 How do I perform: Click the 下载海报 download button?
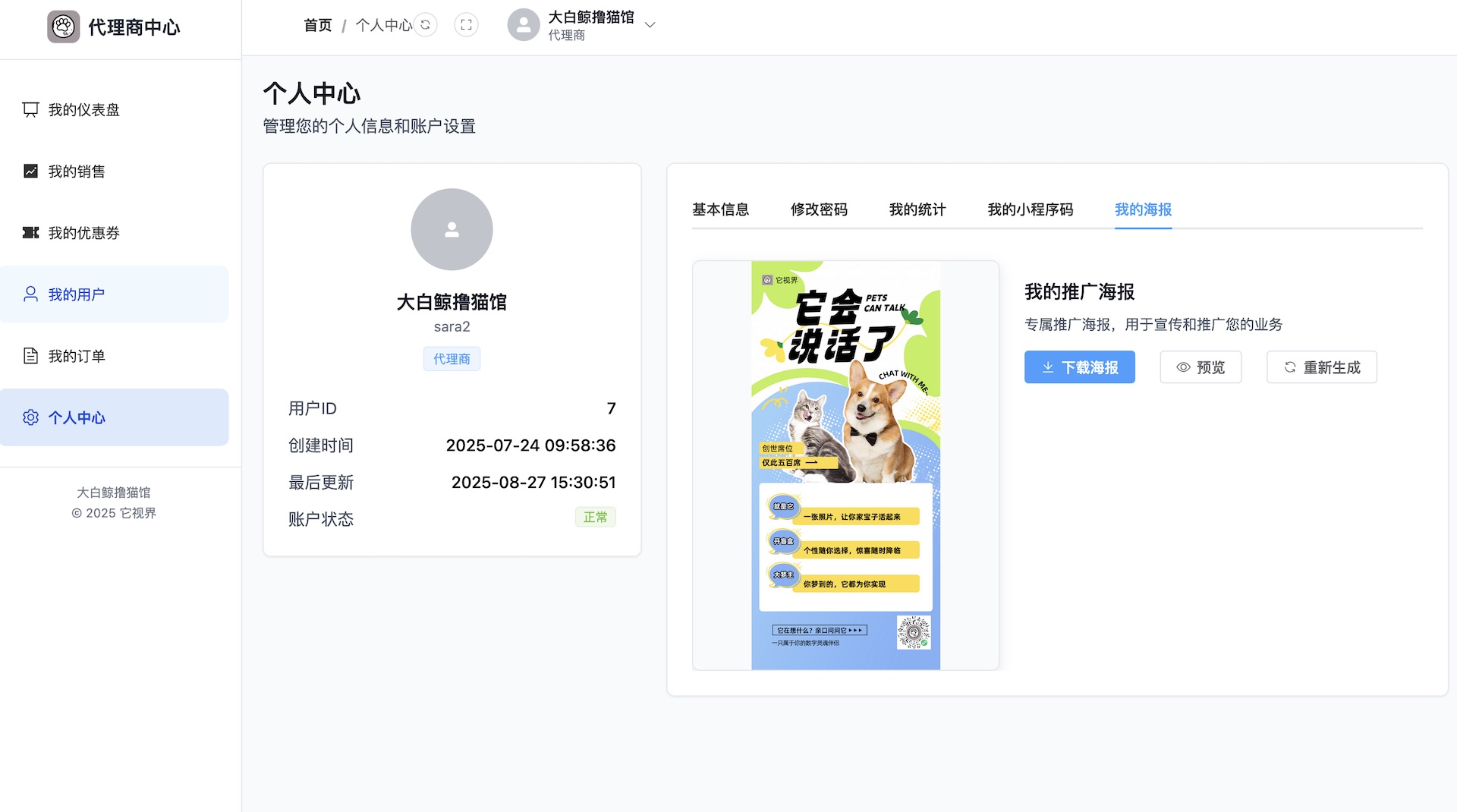pos(1079,367)
